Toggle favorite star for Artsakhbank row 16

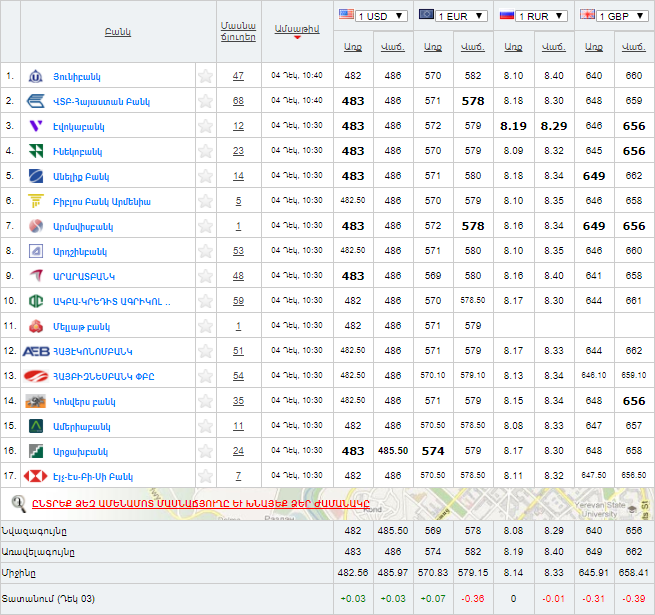(x=205, y=451)
